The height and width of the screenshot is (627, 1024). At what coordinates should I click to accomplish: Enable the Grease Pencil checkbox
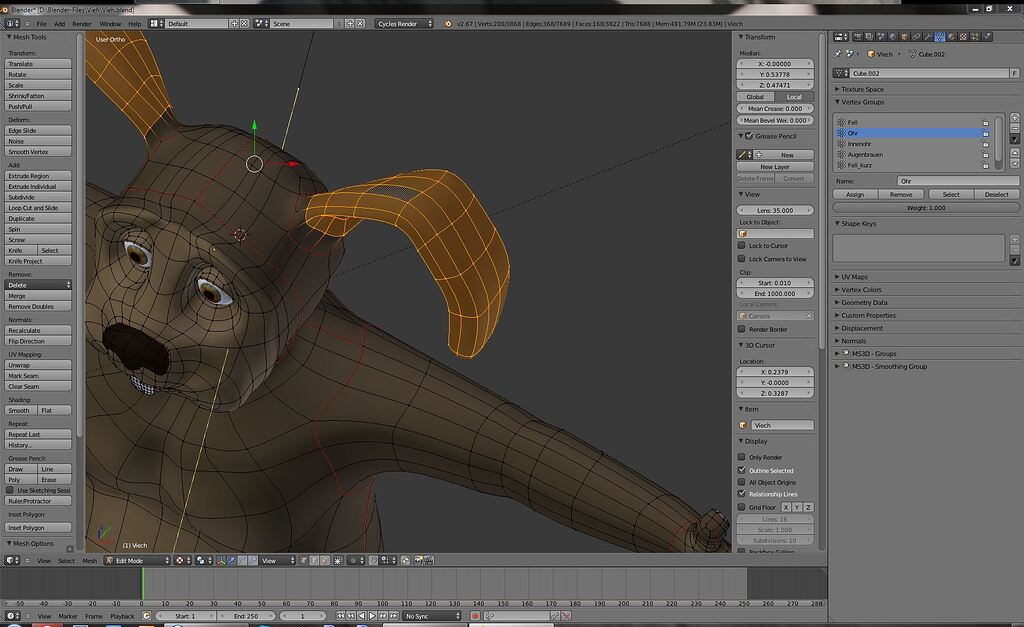coord(750,136)
